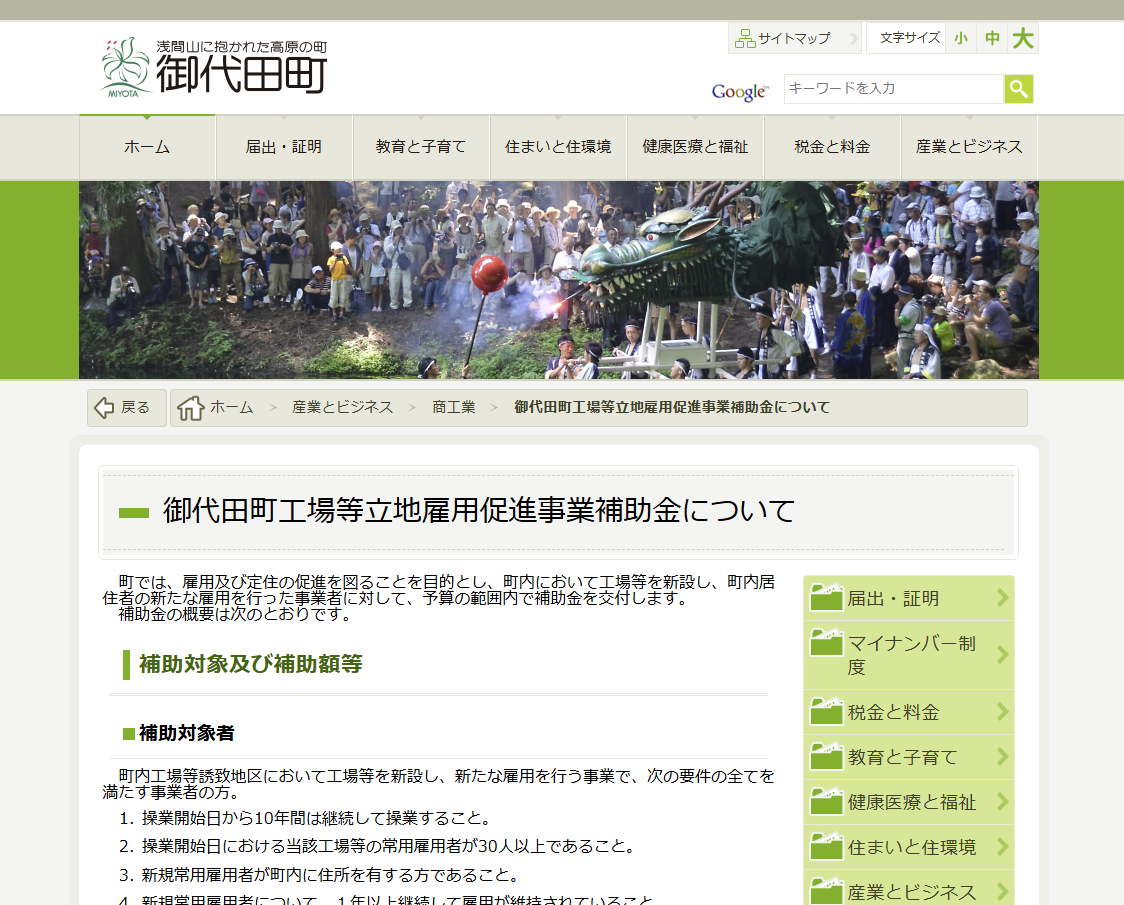1124x905 pixels.
Task: Click the dragon festival banner image
Action: [558, 280]
